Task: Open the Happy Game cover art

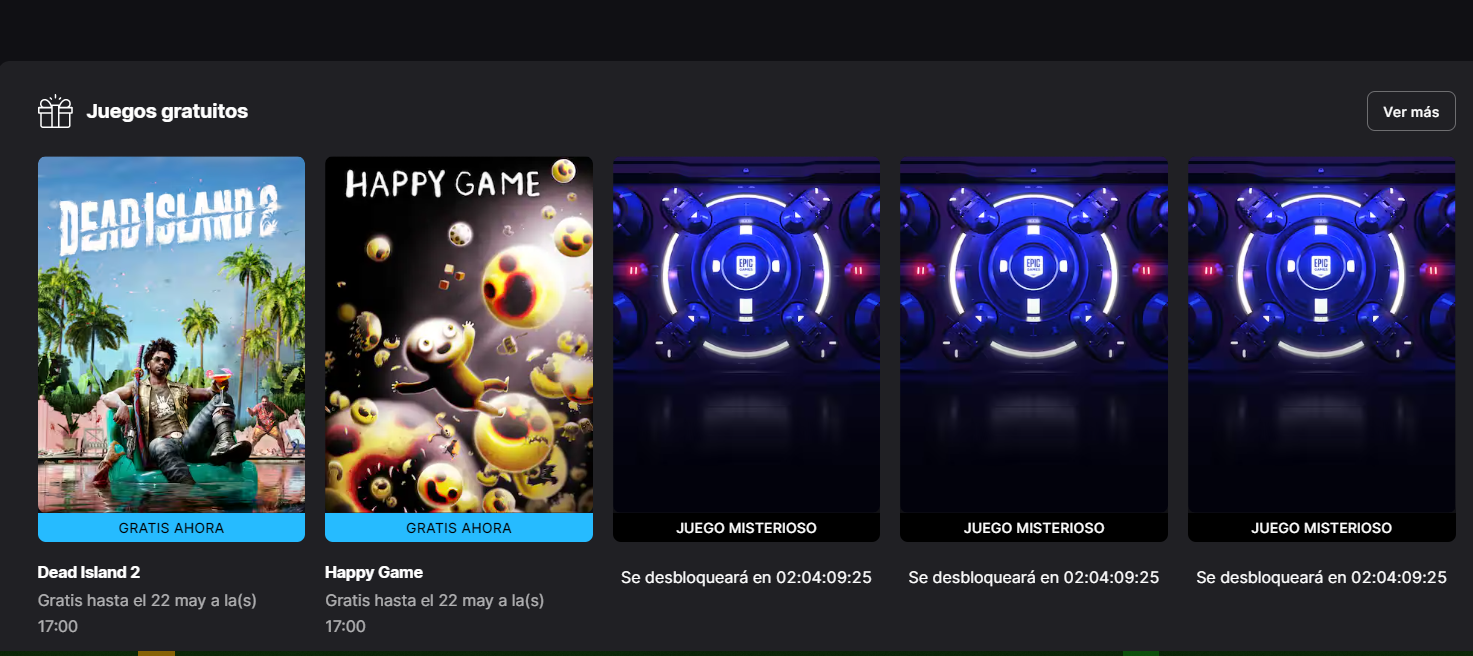Action: [x=459, y=335]
